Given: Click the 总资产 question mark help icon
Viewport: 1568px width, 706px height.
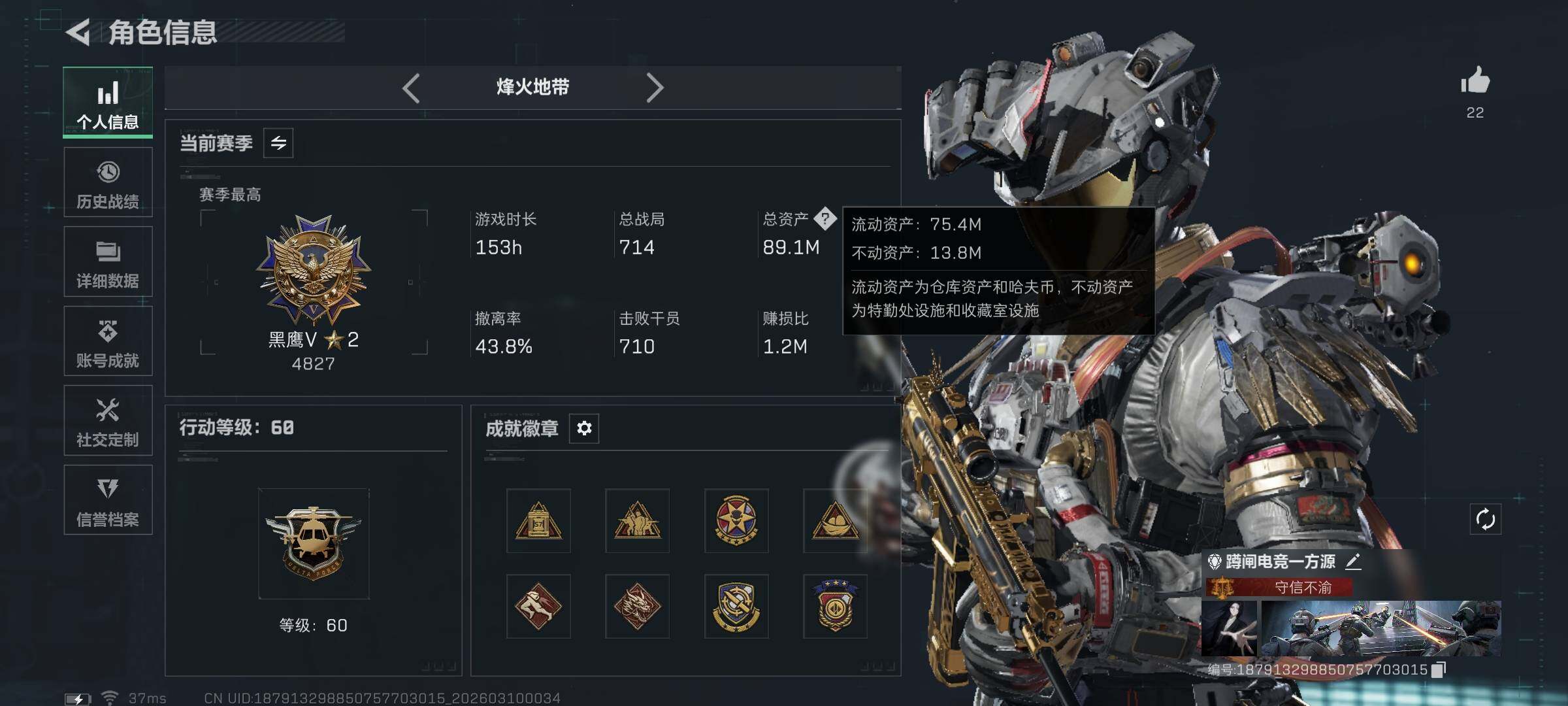Looking at the screenshot, I should 825,219.
